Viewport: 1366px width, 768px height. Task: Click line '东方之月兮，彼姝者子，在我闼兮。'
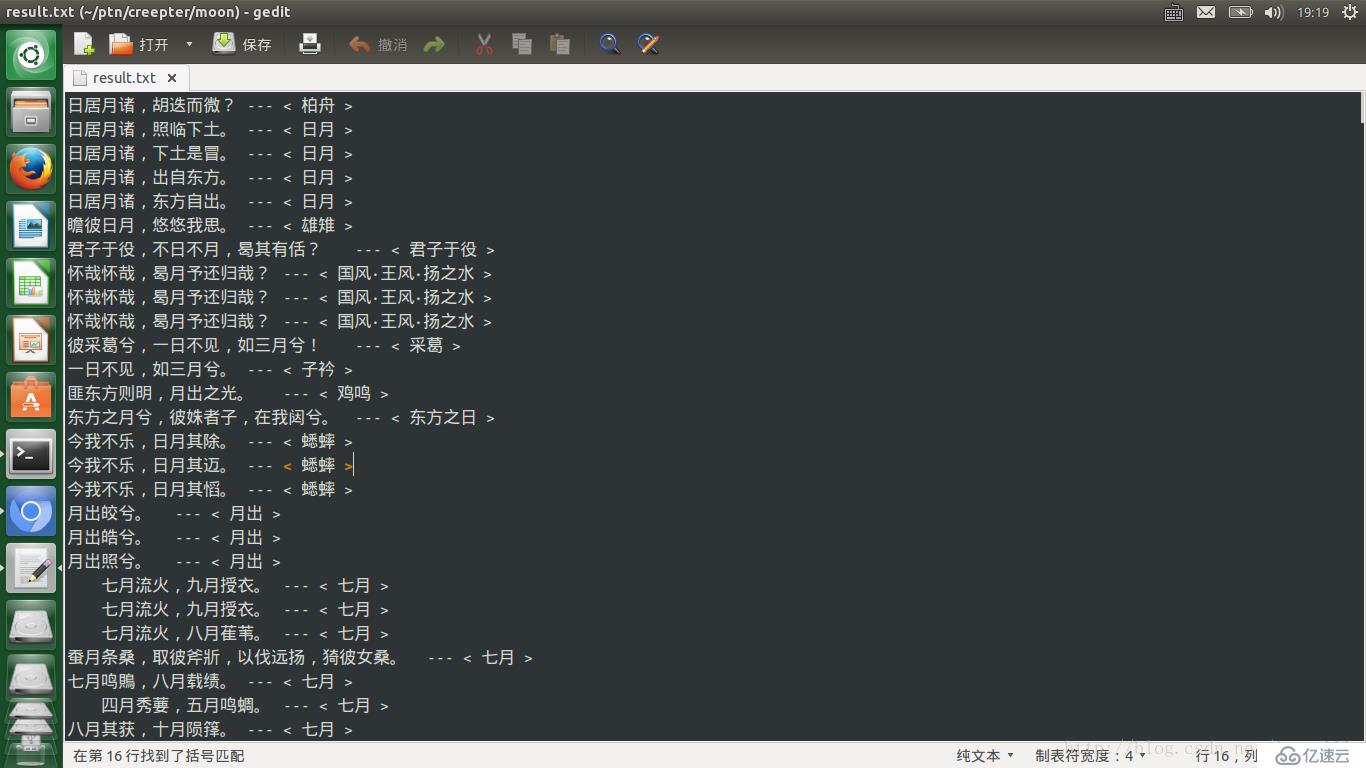281,417
